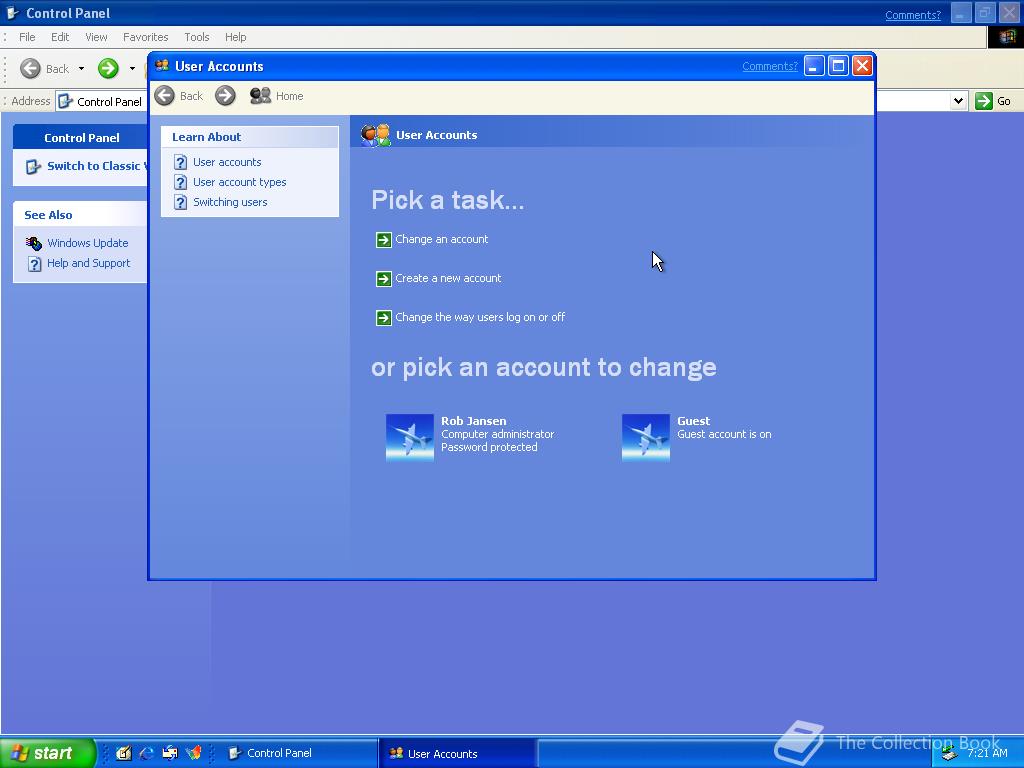The height and width of the screenshot is (768, 1024).
Task: Click the Help and Support question icon
Action: pyautogui.click(x=34, y=263)
